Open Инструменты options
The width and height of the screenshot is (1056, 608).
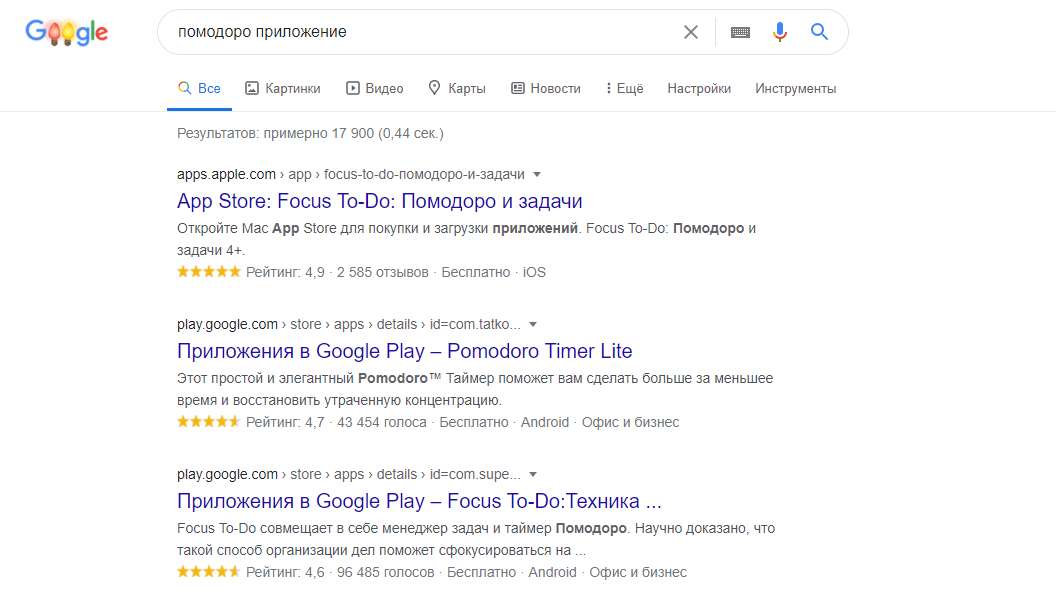coord(795,88)
